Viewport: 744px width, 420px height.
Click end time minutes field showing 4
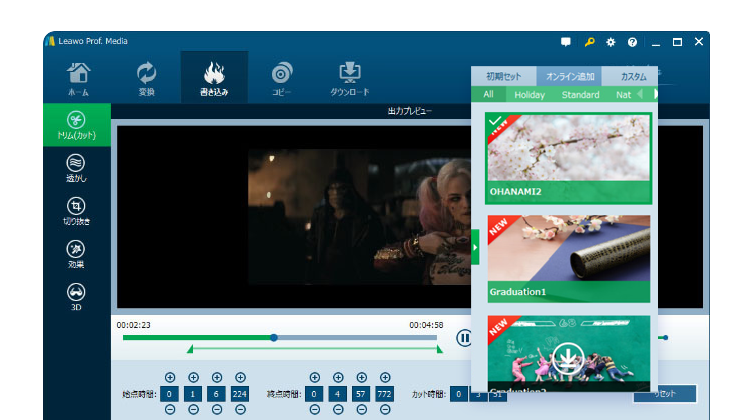[337, 394]
